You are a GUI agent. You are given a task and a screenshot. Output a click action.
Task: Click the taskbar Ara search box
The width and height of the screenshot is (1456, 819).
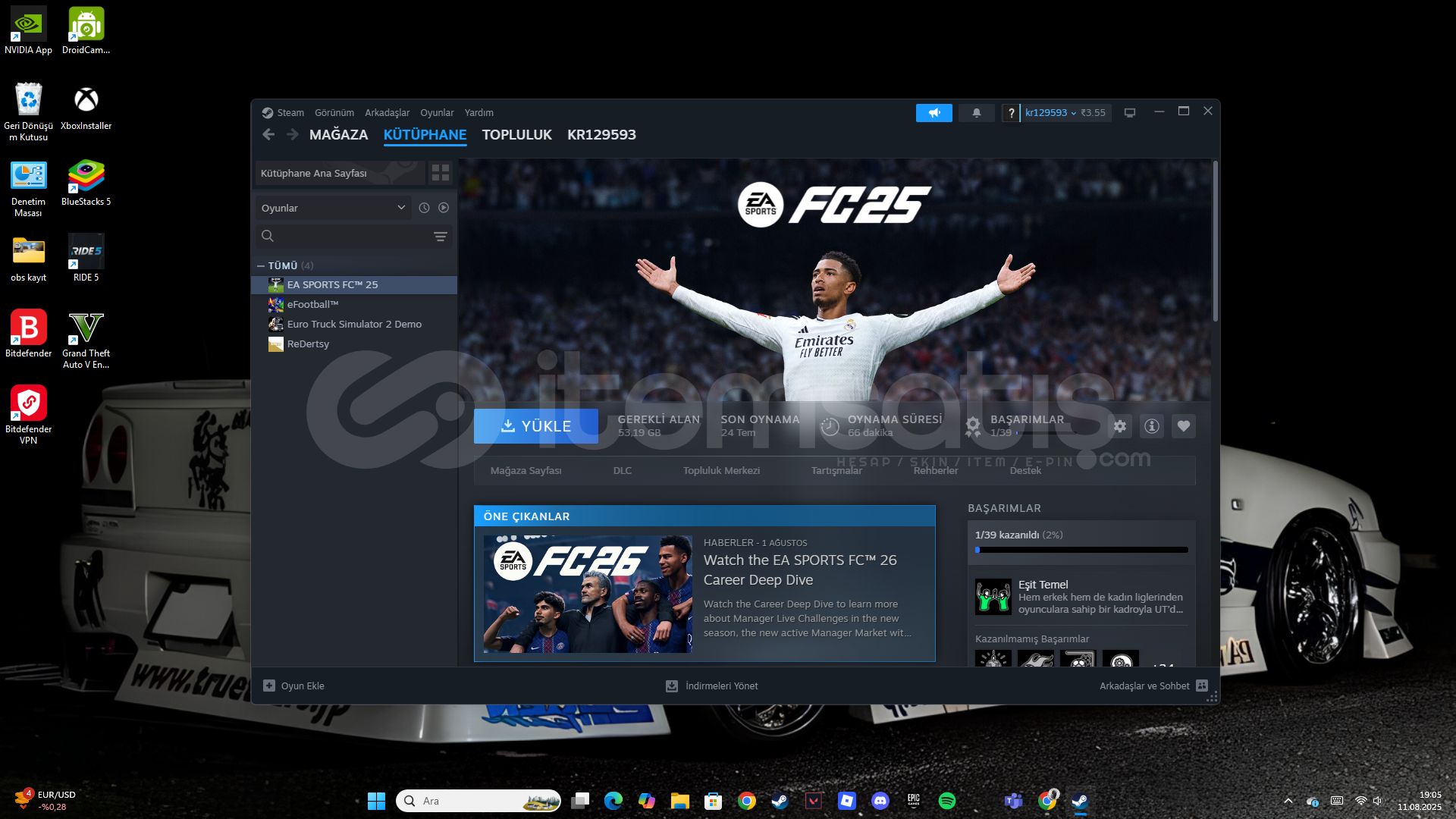[x=479, y=801]
